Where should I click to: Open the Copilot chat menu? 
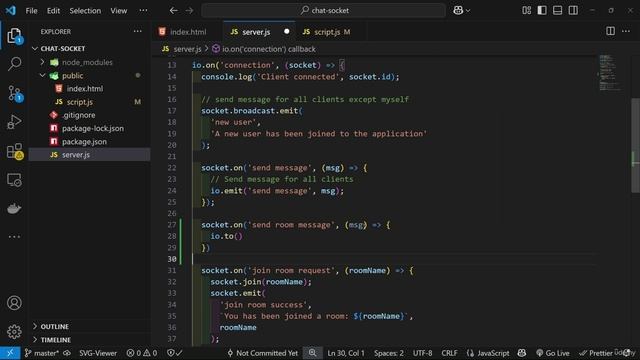point(462,11)
